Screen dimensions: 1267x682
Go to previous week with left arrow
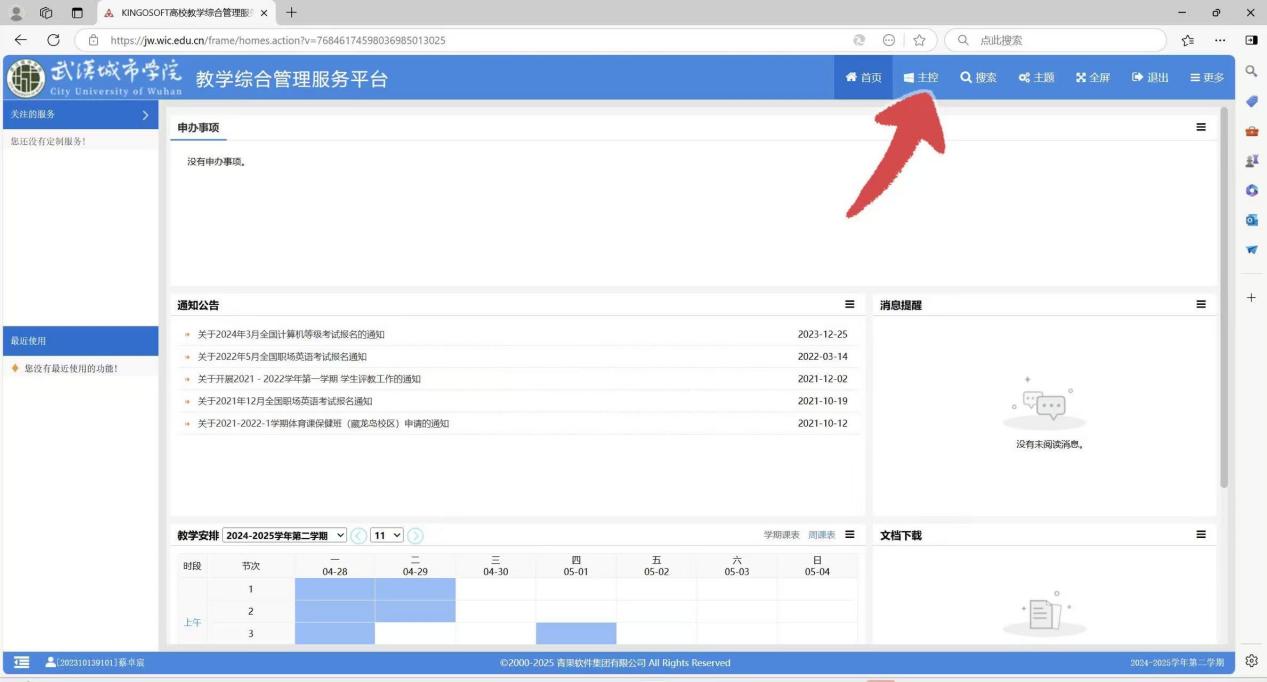click(358, 536)
